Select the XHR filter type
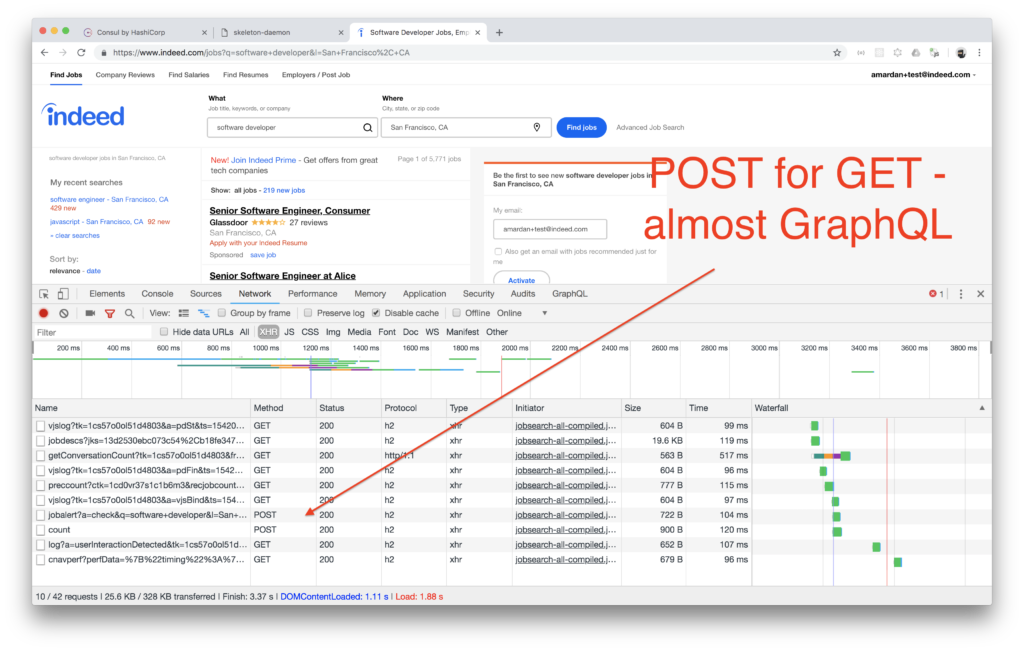Screen dimensions: 1024x651 (268, 332)
